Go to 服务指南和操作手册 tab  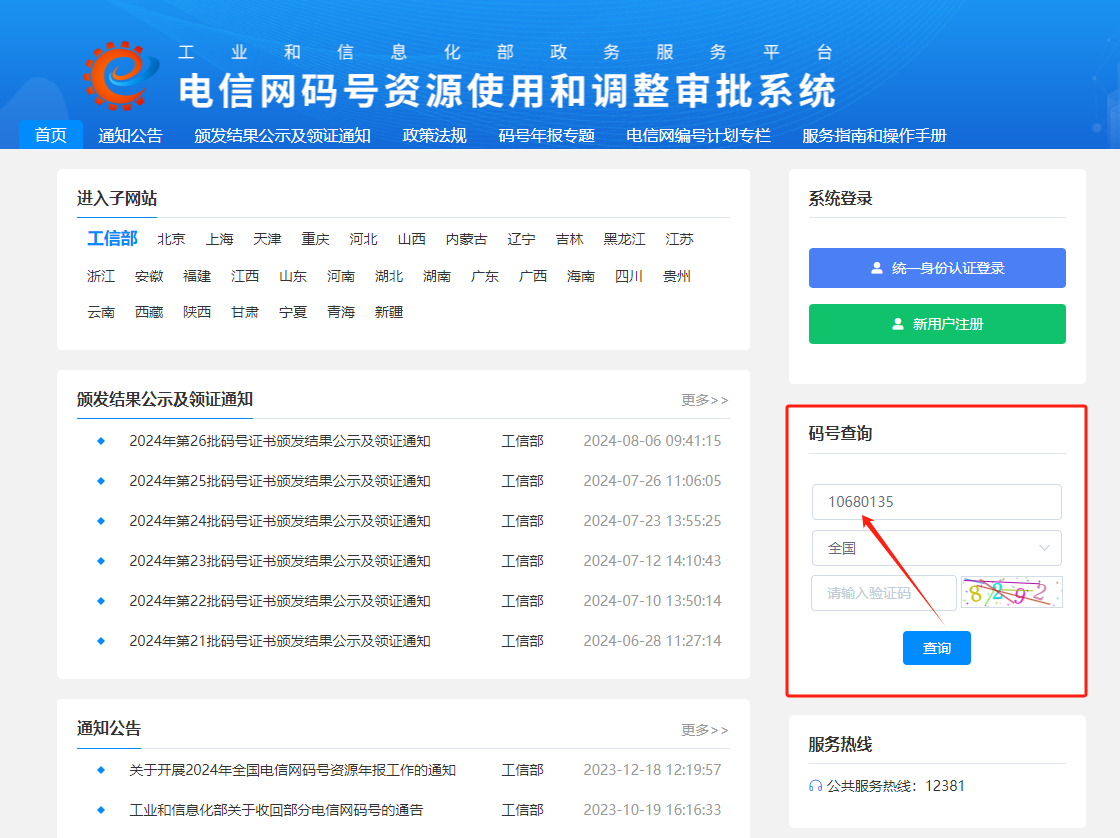[x=874, y=136]
